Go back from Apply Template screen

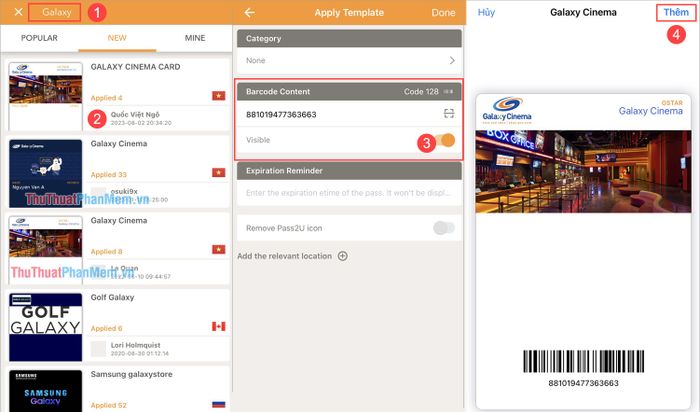tap(249, 12)
